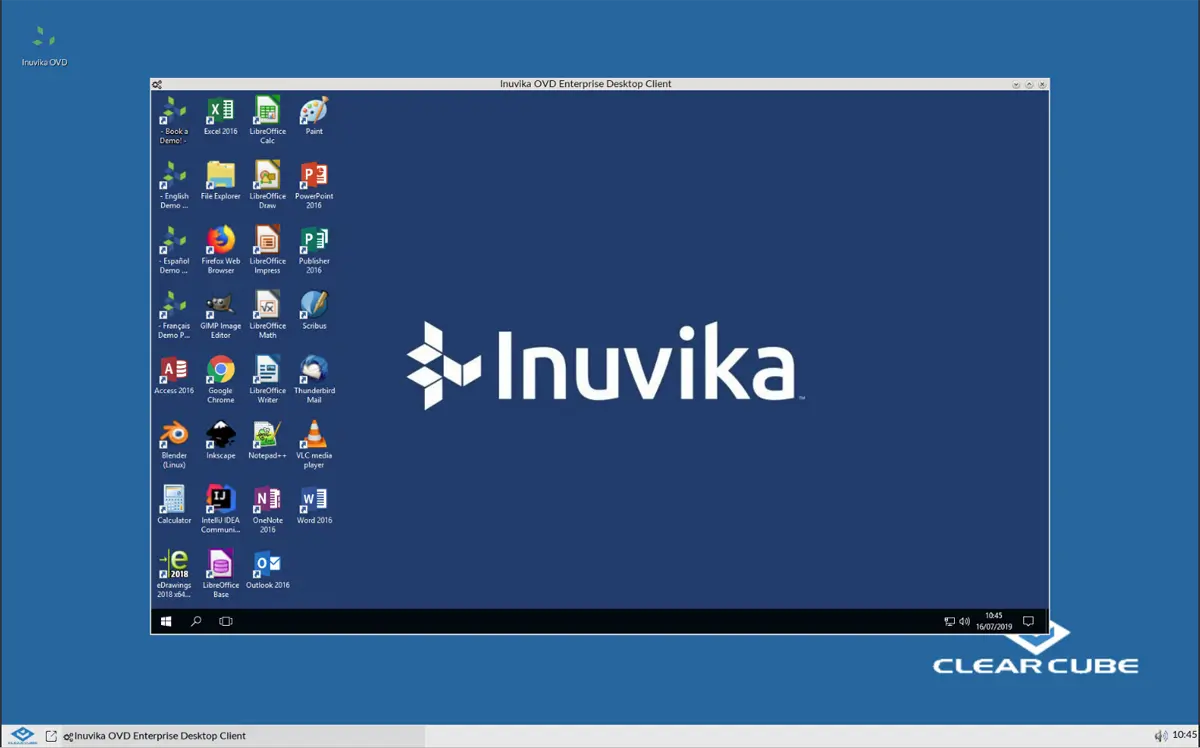Viewport: 1200px width, 748px height.
Task: Minimize the Inuvika OVD client window
Action: pyautogui.click(x=1016, y=85)
